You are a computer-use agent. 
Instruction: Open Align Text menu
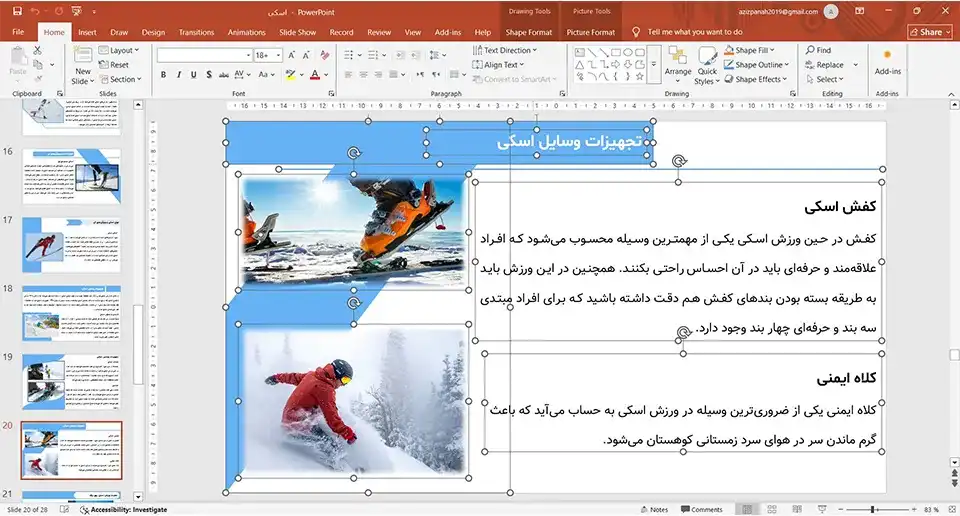pyautogui.click(x=498, y=65)
